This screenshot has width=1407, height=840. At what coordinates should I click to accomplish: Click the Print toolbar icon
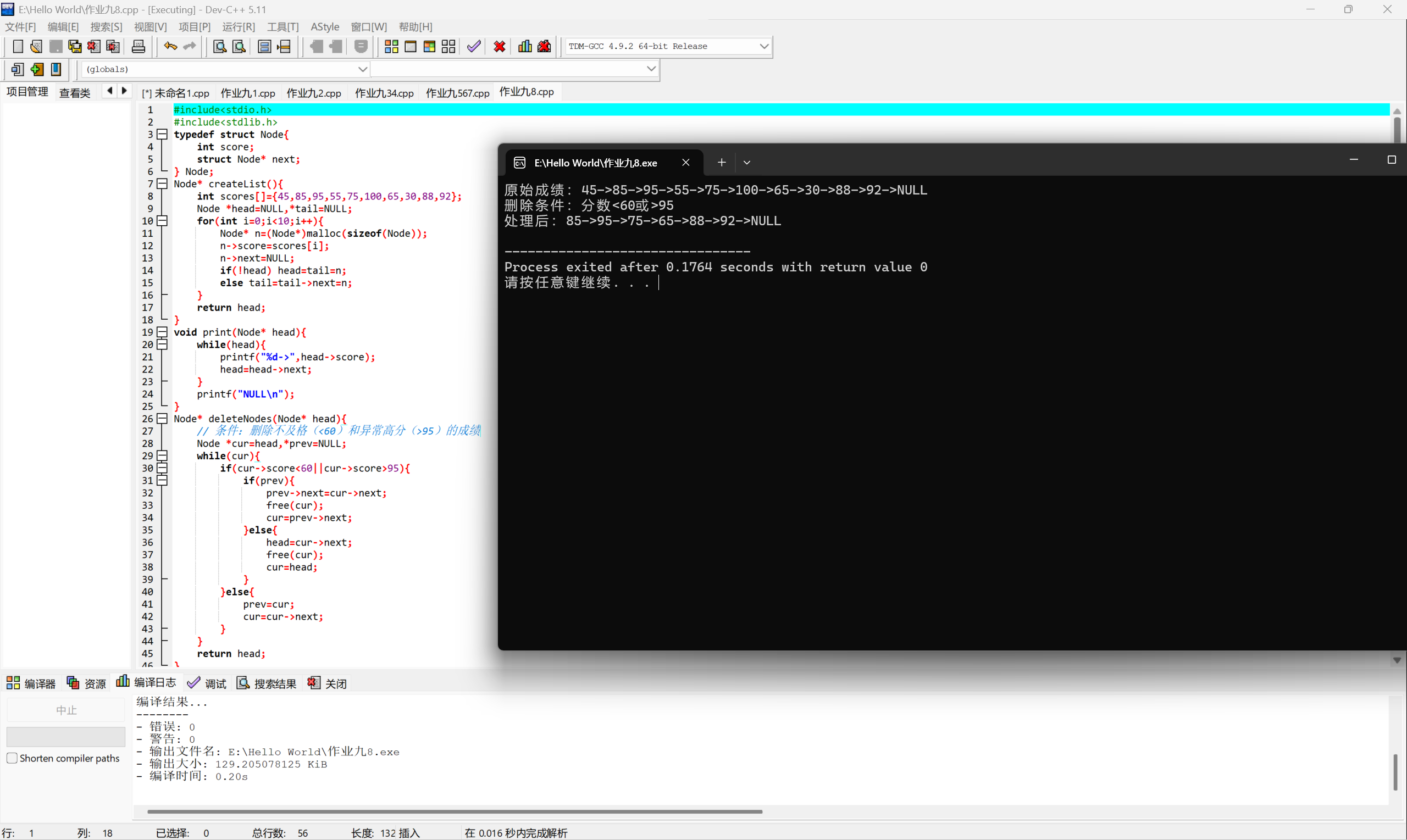click(138, 46)
